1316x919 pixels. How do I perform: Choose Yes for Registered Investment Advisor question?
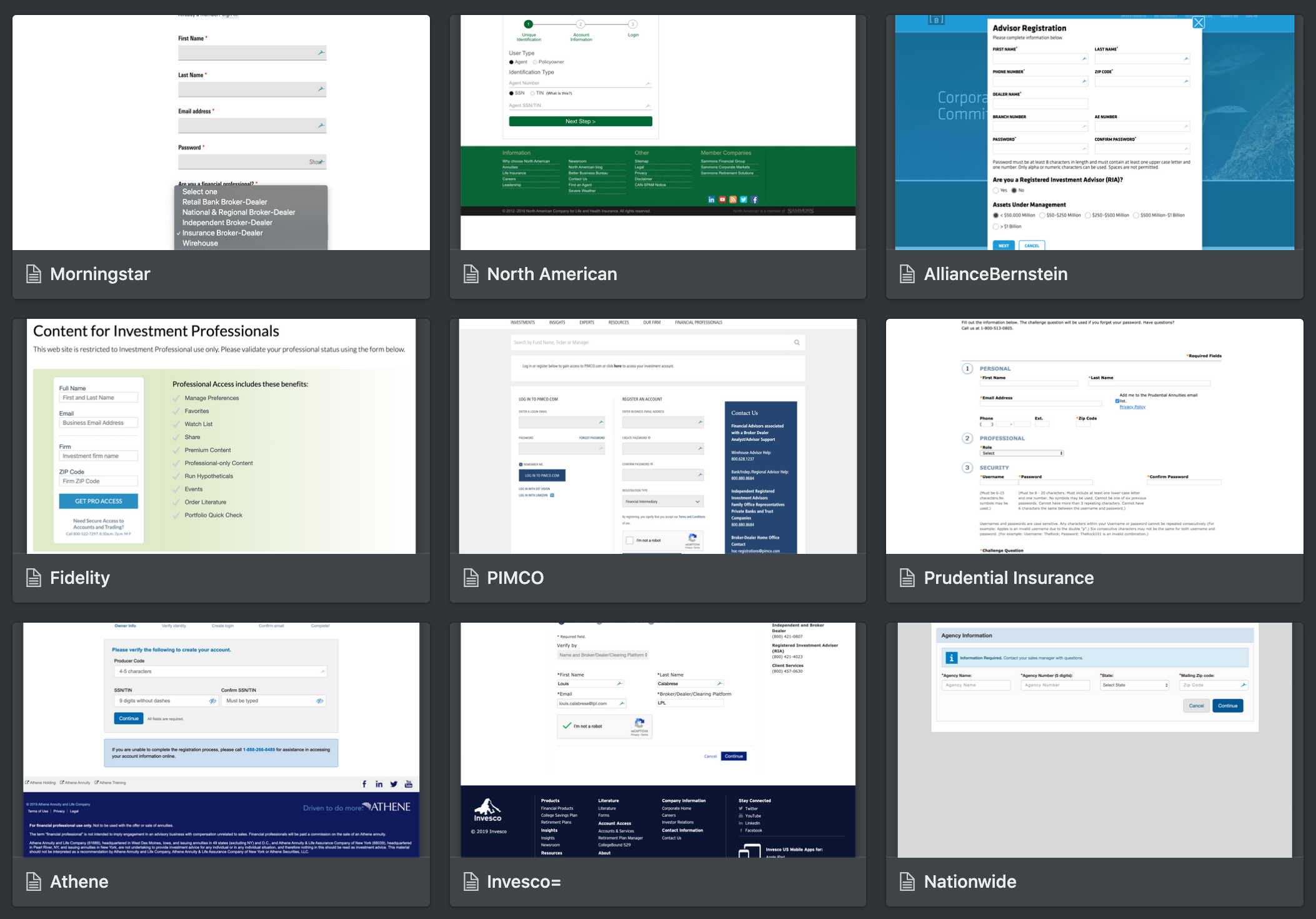tap(996, 190)
